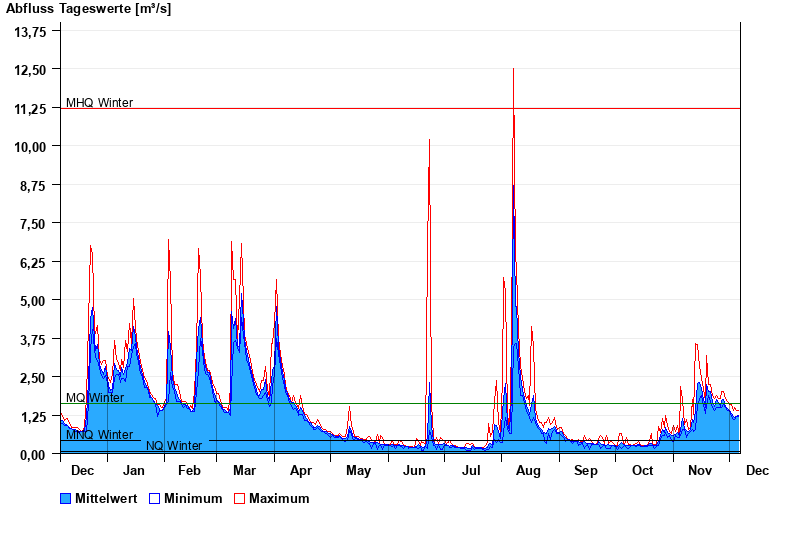800x550 pixels.
Task: Click the MHQ Winter reference line label
Action: (x=99, y=102)
